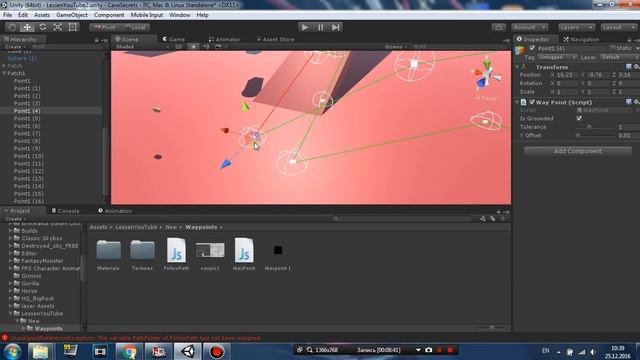The image size is (640, 360).
Task: Select the FollowPath script asset
Action: click(176, 255)
